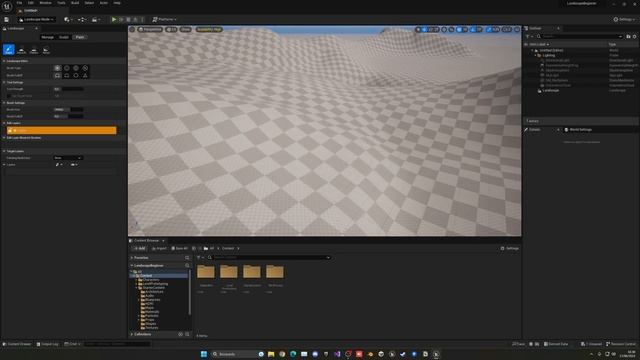
Task: Collapse the Brush Settings section
Action: pyautogui.click(x=4, y=103)
